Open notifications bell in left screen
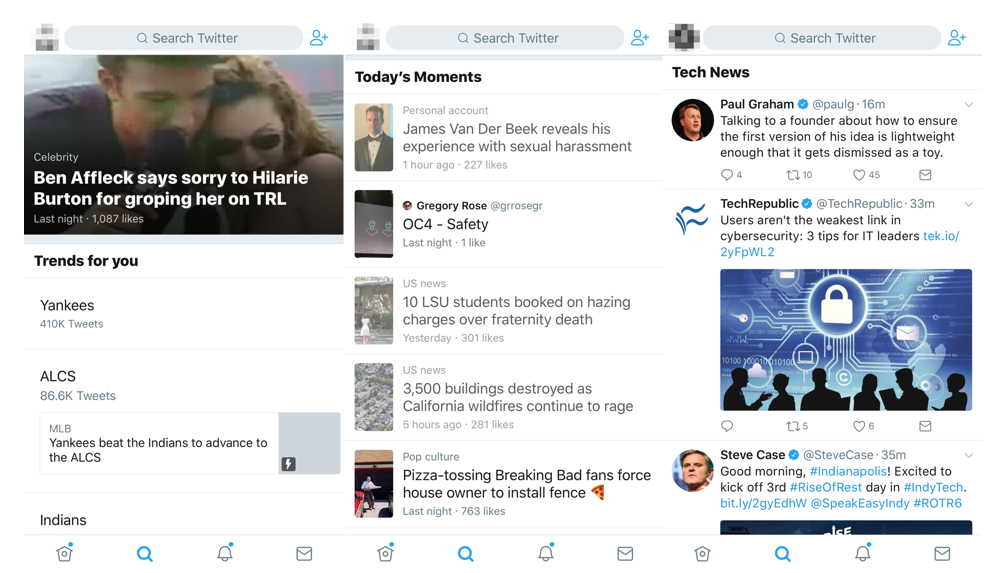The image size is (1006, 573). (x=225, y=552)
